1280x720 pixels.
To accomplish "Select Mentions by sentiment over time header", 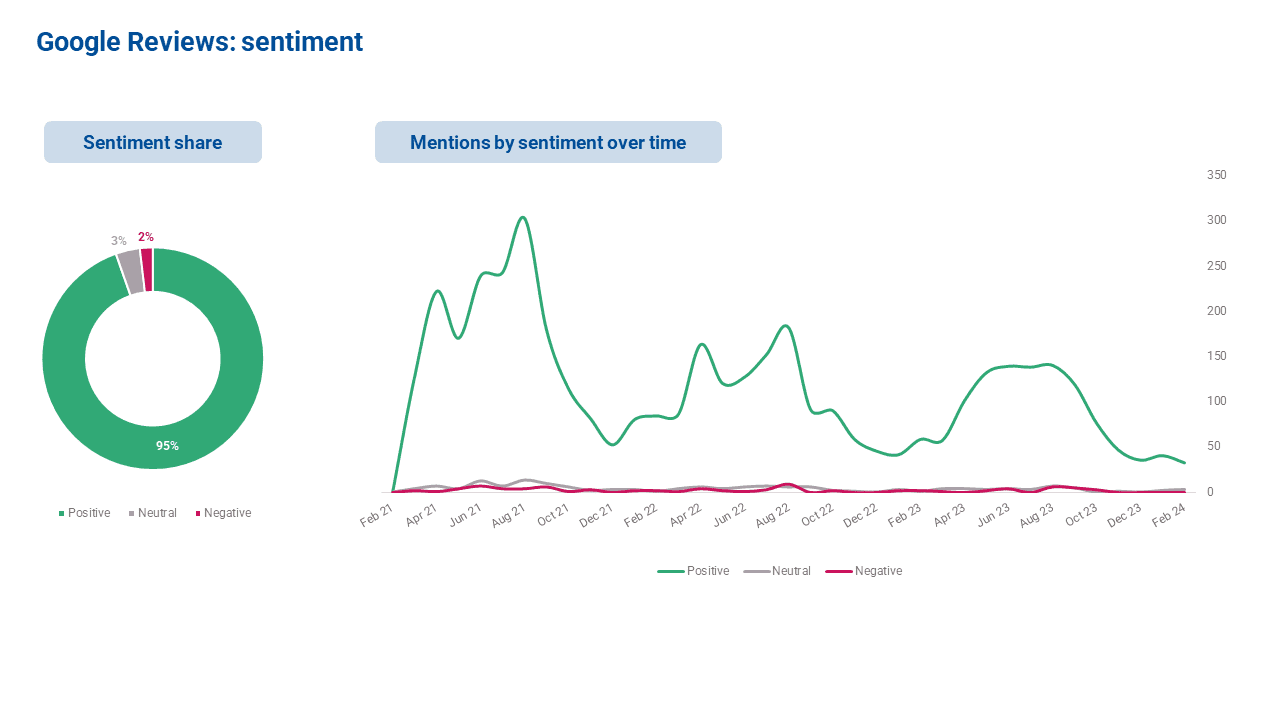I will (548, 142).
